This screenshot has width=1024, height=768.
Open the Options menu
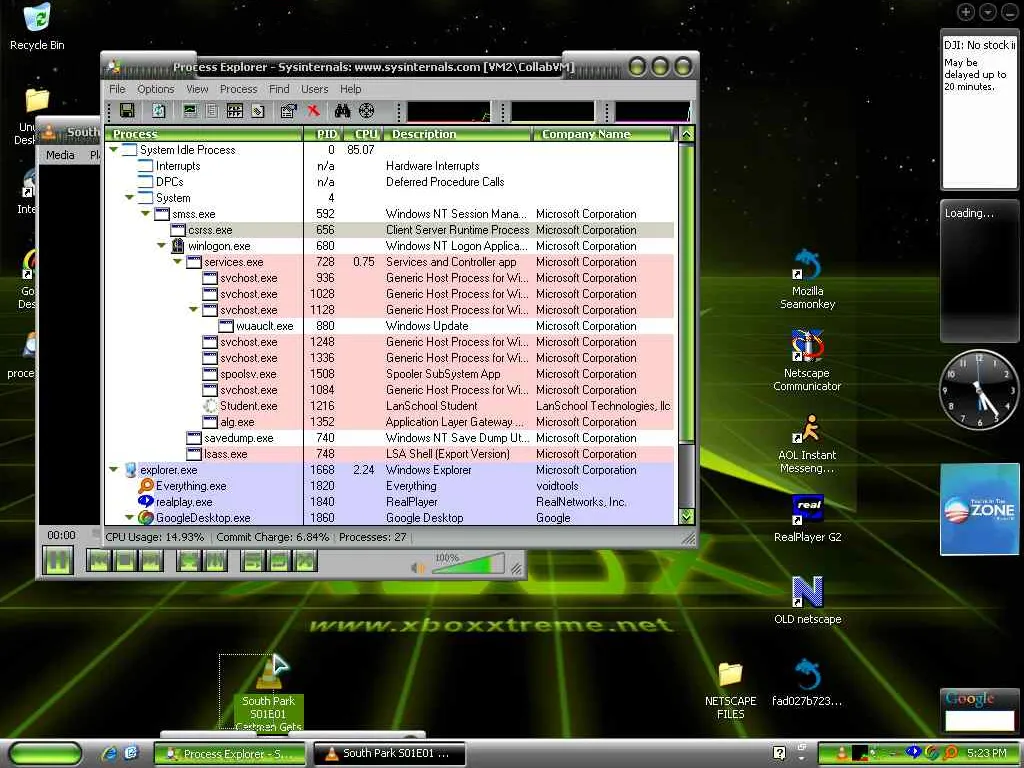pos(155,89)
